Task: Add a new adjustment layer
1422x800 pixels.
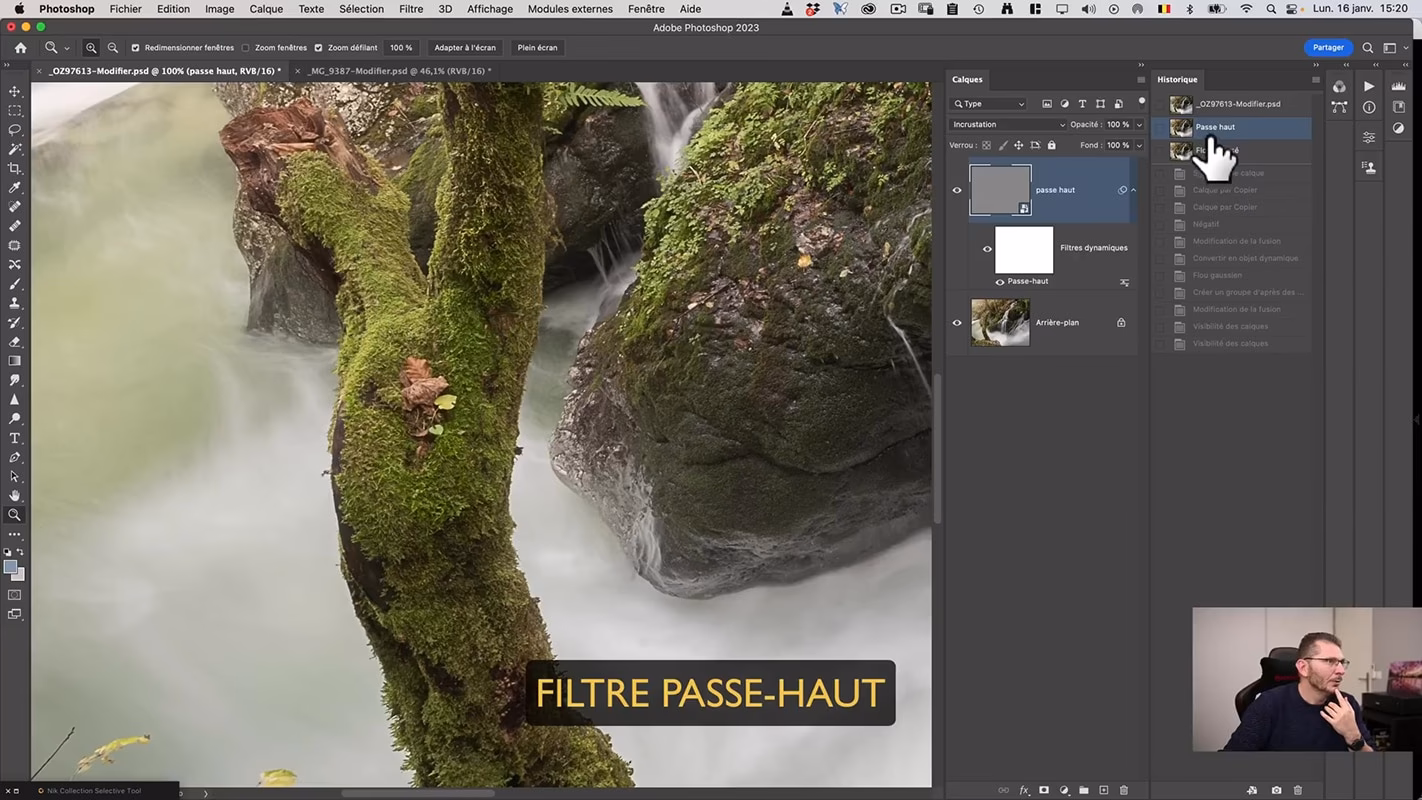Action: [1064, 790]
